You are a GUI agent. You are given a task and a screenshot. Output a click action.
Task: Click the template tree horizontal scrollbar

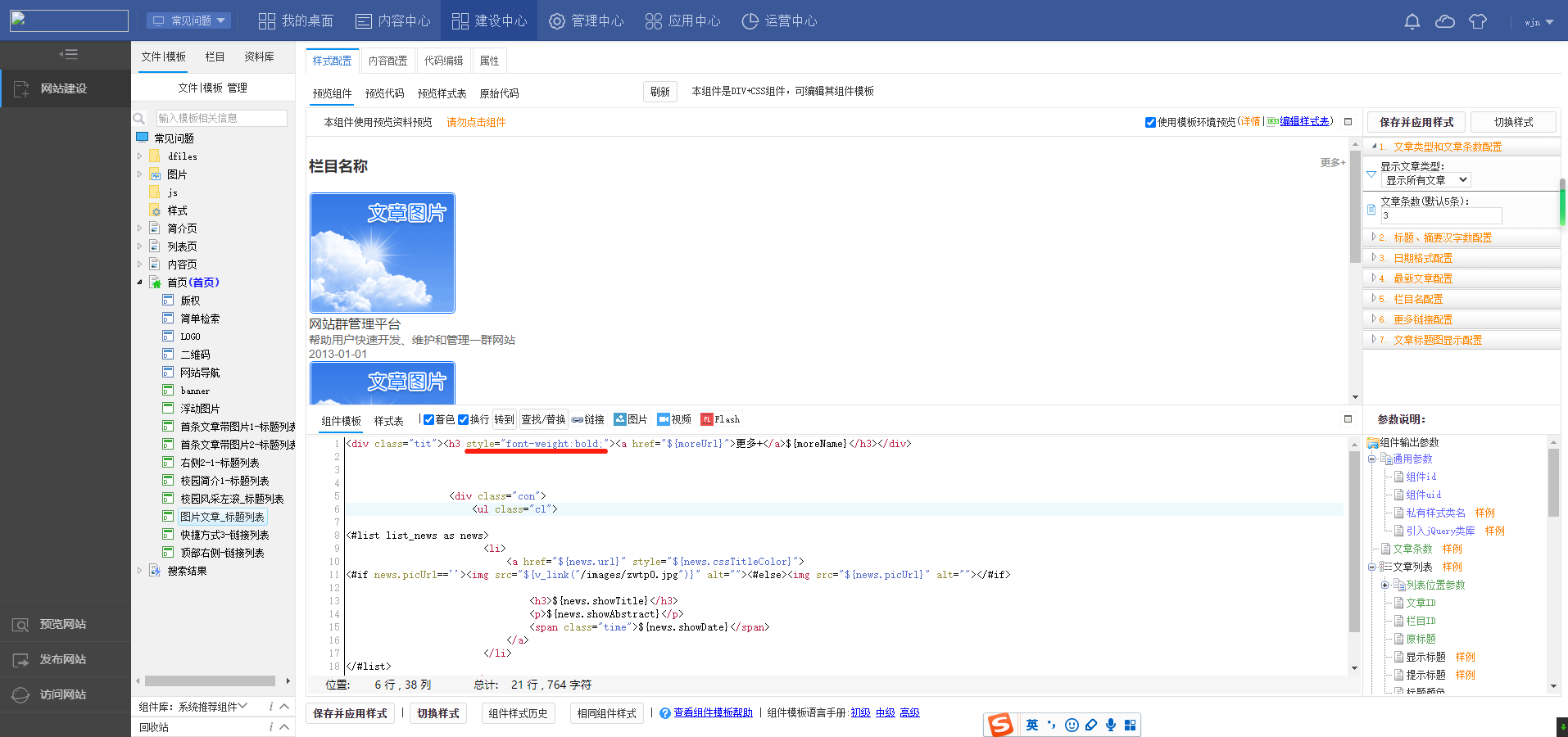click(210, 681)
